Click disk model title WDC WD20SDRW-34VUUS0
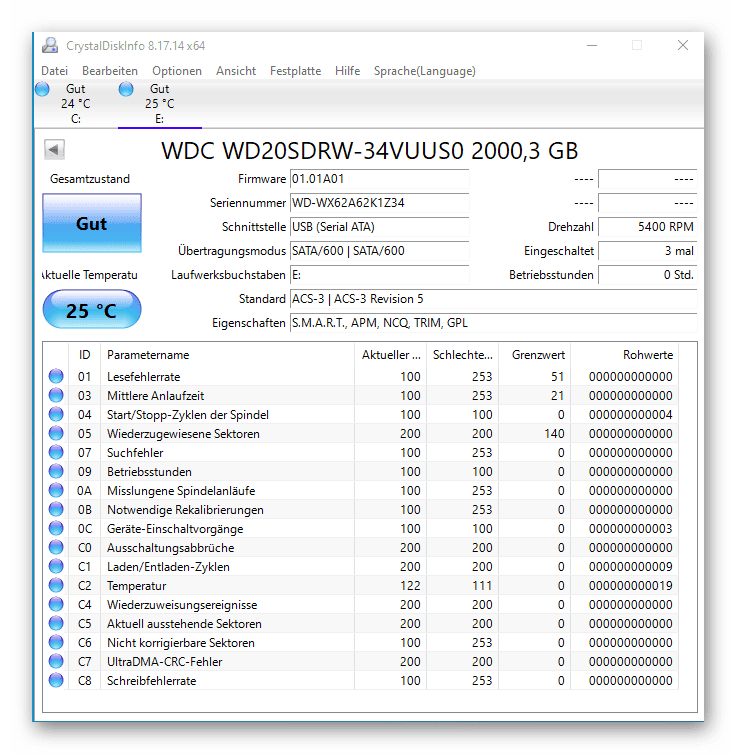The height and width of the screenshot is (754, 736). pyautogui.click(x=369, y=151)
